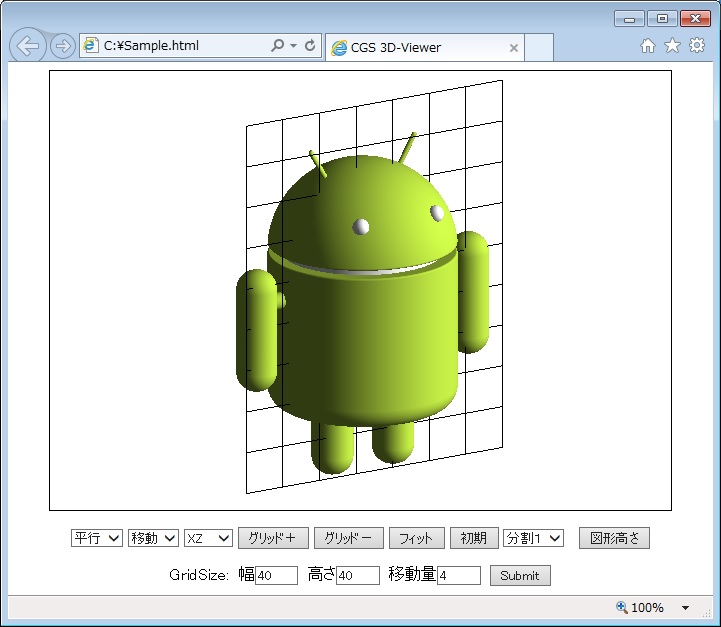Open Favorites star icon

tap(672, 46)
